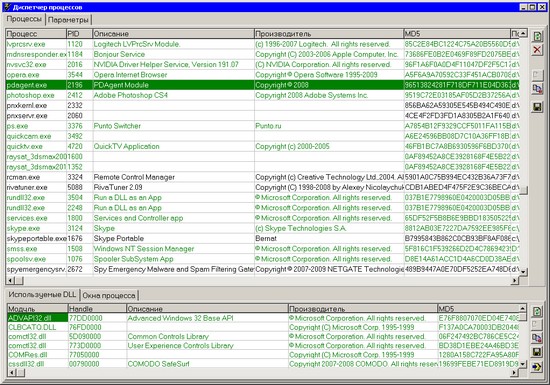Click the app icon in the title bar
The image size is (550, 385).
click(x=7, y=7)
